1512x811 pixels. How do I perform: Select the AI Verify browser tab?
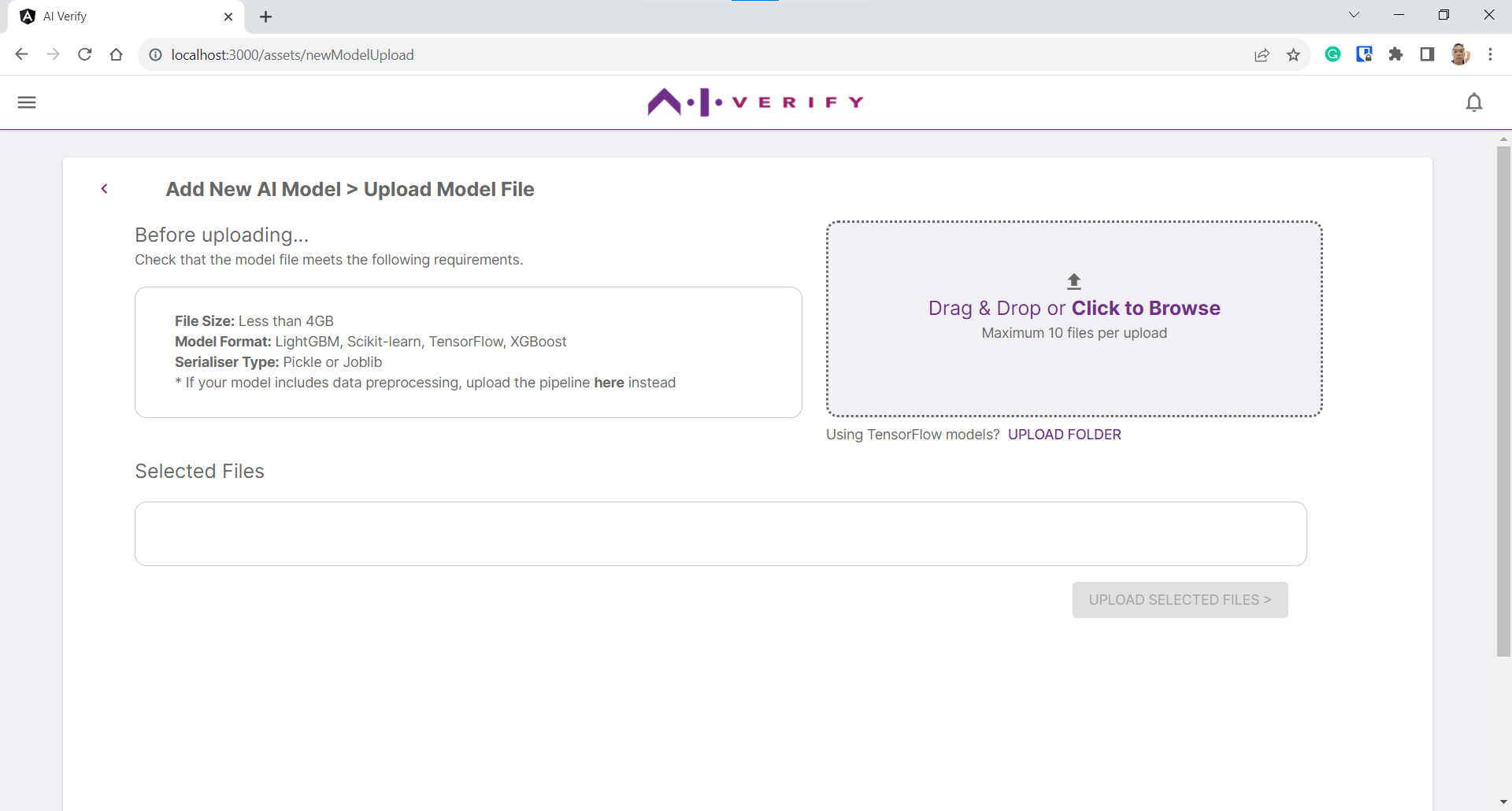click(118, 16)
